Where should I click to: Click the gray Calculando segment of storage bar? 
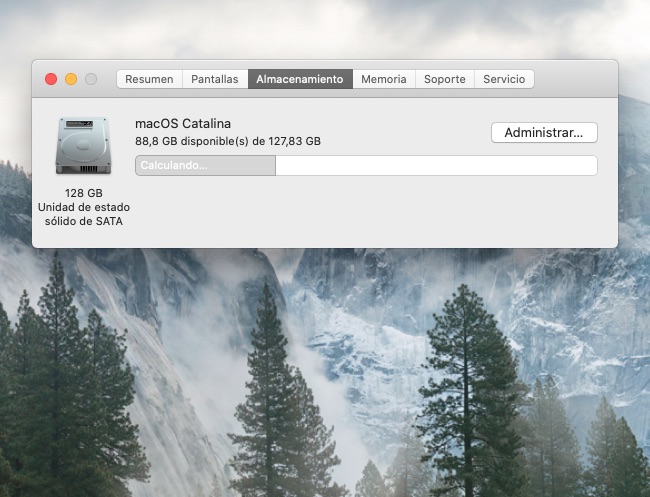tap(205, 166)
